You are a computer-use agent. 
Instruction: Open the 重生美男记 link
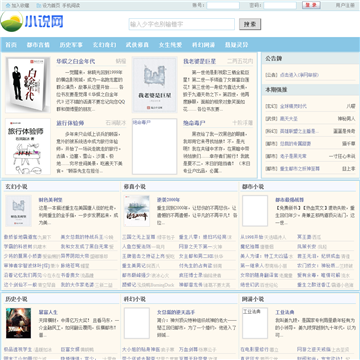134,266
